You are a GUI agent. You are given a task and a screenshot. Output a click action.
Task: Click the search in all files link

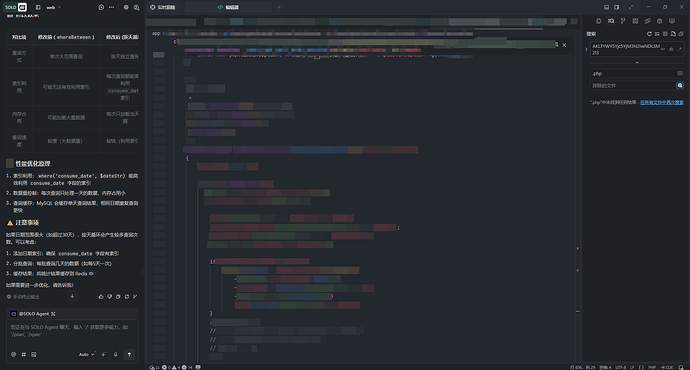(662, 103)
